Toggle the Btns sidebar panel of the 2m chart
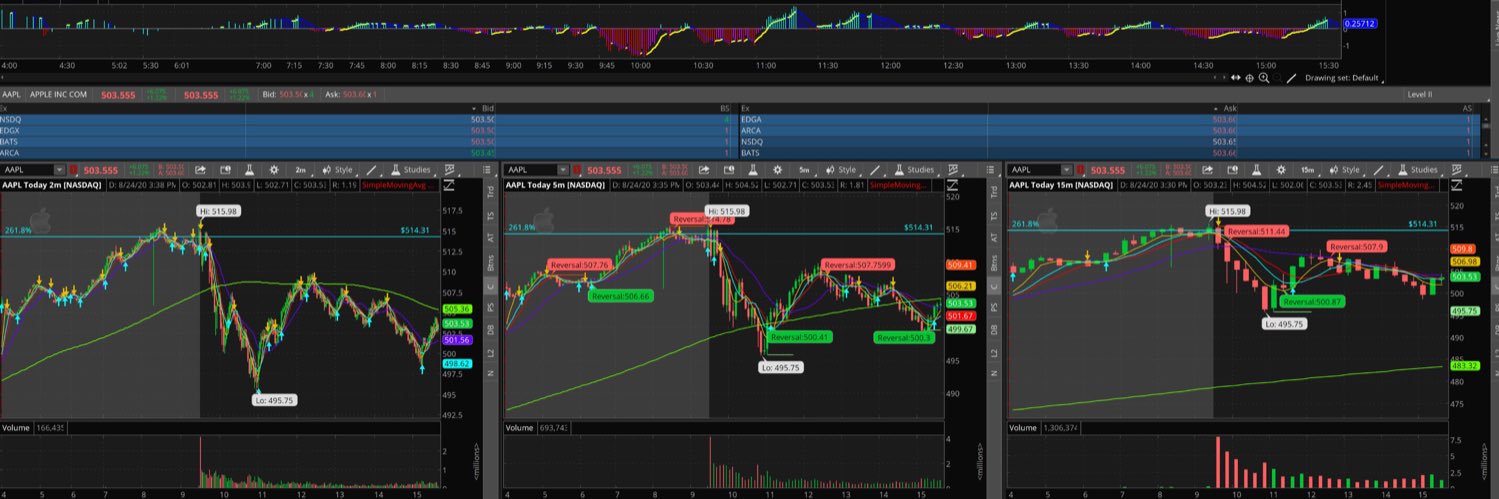 click(489, 262)
